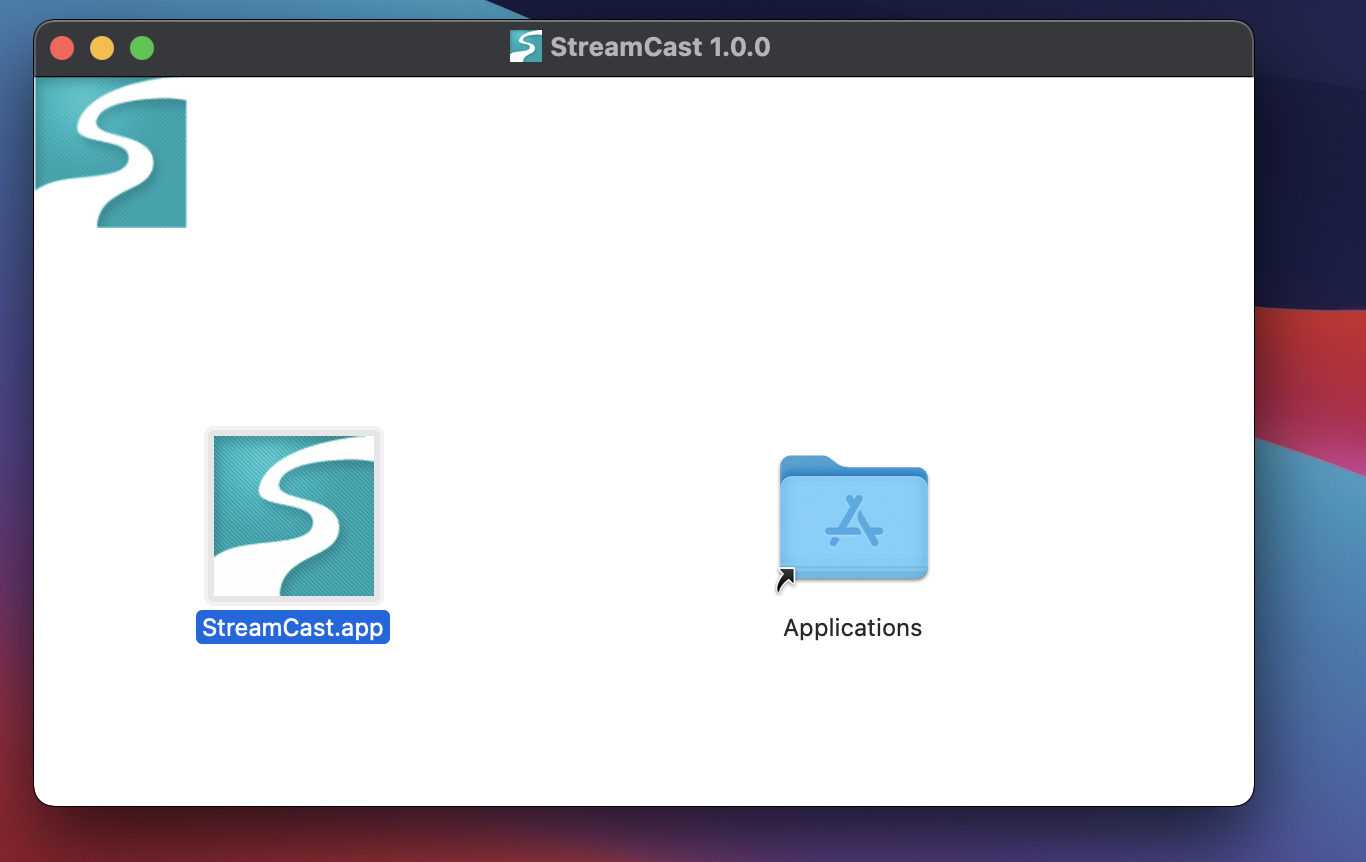Click the selection border around StreamCast.app
1366x862 pixels.
[293, 430]
